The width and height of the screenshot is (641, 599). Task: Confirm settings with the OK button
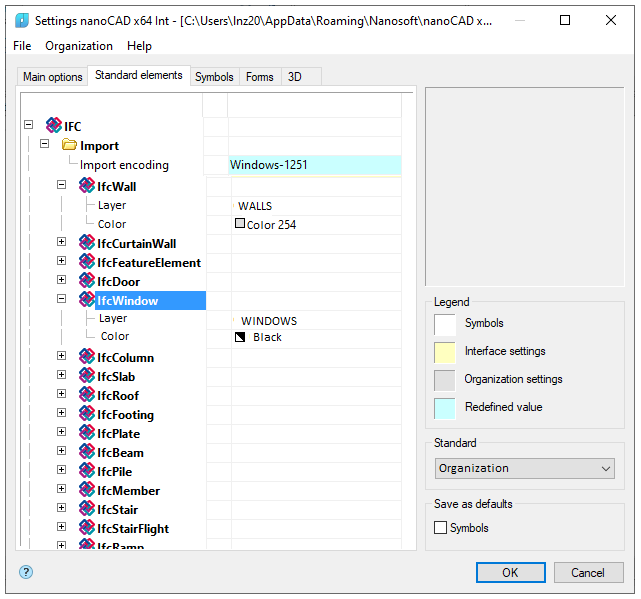pos(511,572)
